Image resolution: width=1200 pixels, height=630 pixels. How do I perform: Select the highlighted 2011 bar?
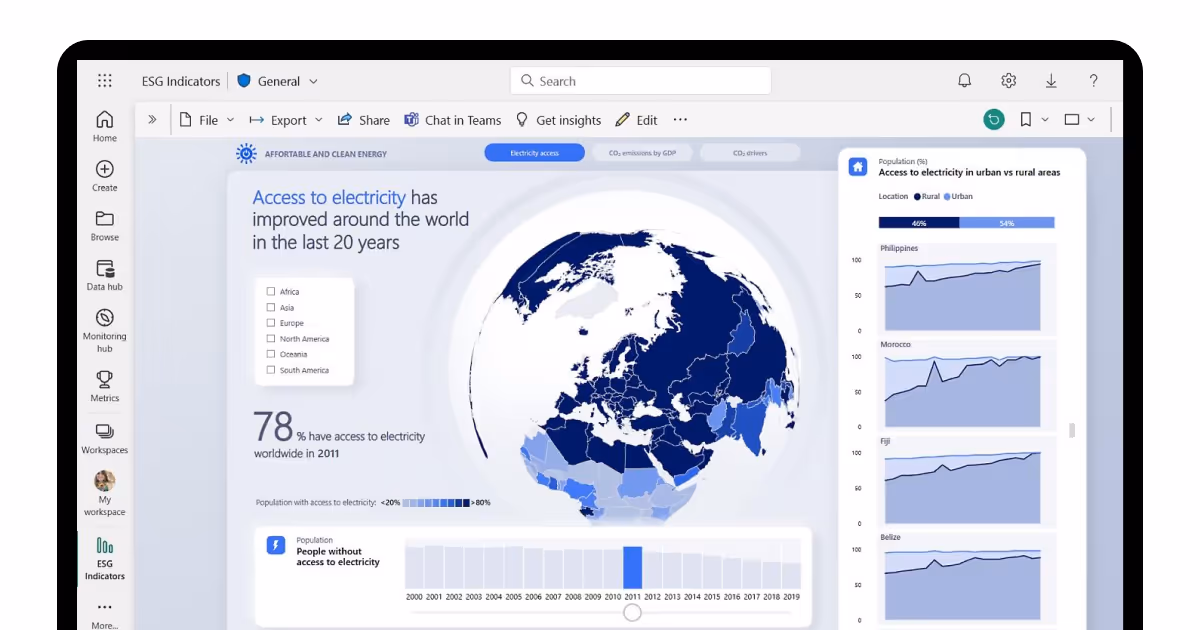click(632, 567)
